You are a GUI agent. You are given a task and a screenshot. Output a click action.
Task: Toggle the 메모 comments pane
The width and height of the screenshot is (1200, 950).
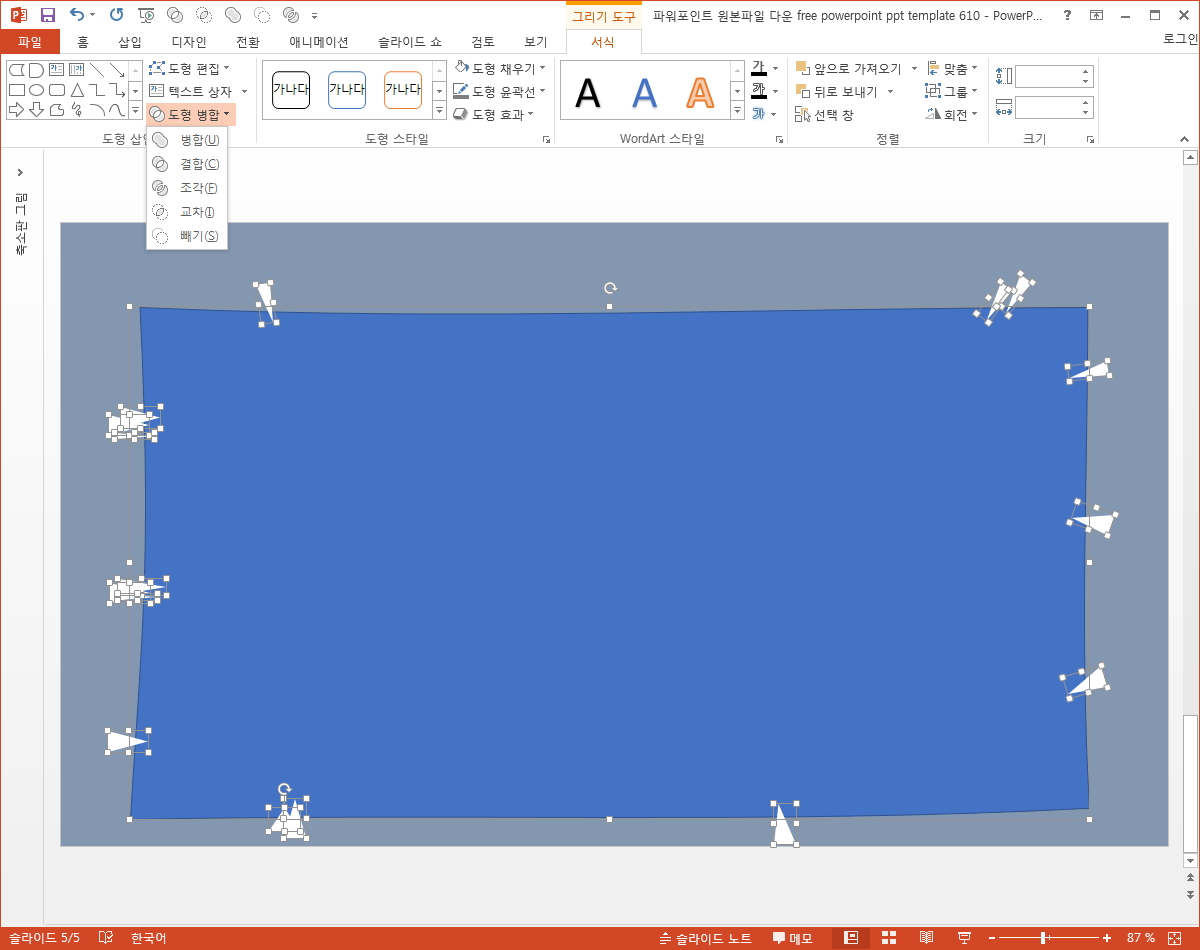click(x=793, y=938)
